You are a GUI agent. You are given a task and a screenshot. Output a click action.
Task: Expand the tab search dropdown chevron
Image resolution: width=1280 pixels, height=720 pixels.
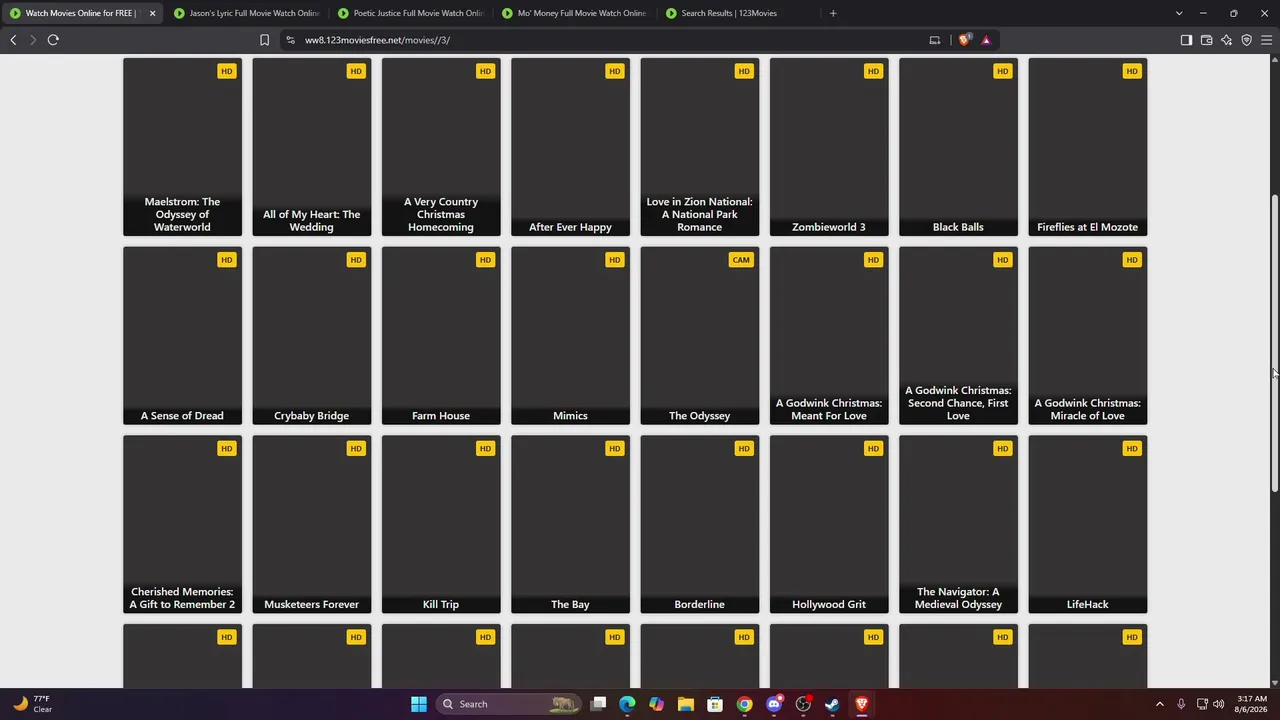tap(1179, 13)
